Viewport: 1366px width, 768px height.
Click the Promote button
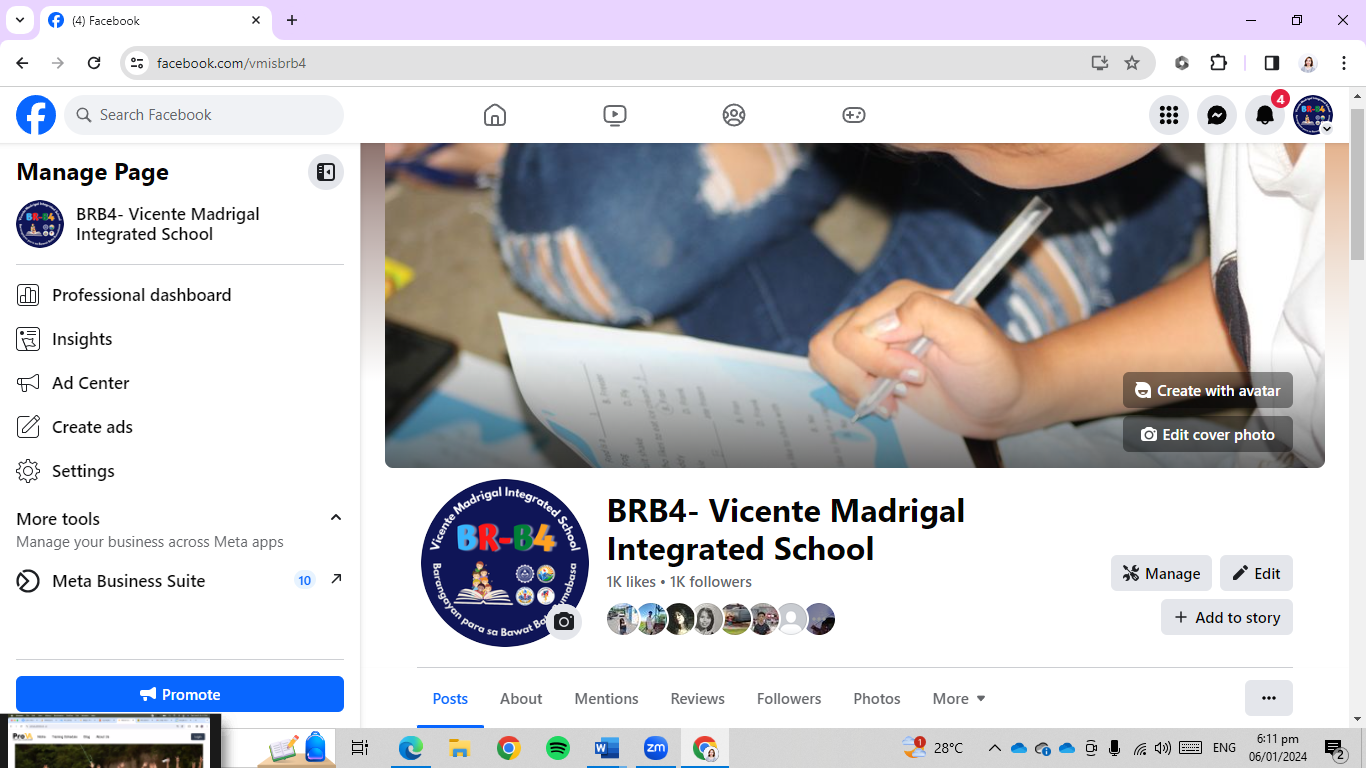(179, 693)
